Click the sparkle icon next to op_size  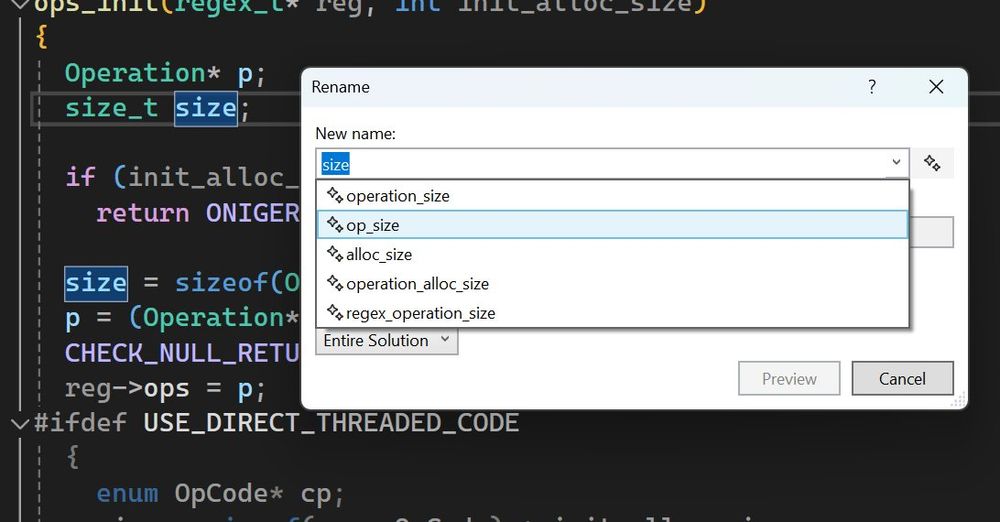(335, 224)
